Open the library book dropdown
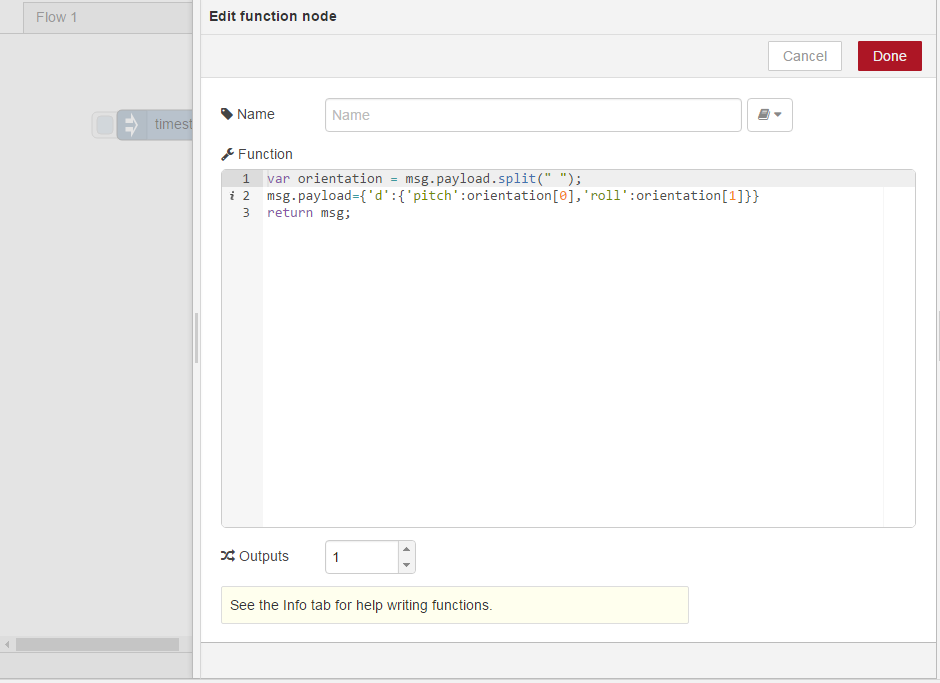This screenshot has width=940, height=683. click(x=769, y=115)
